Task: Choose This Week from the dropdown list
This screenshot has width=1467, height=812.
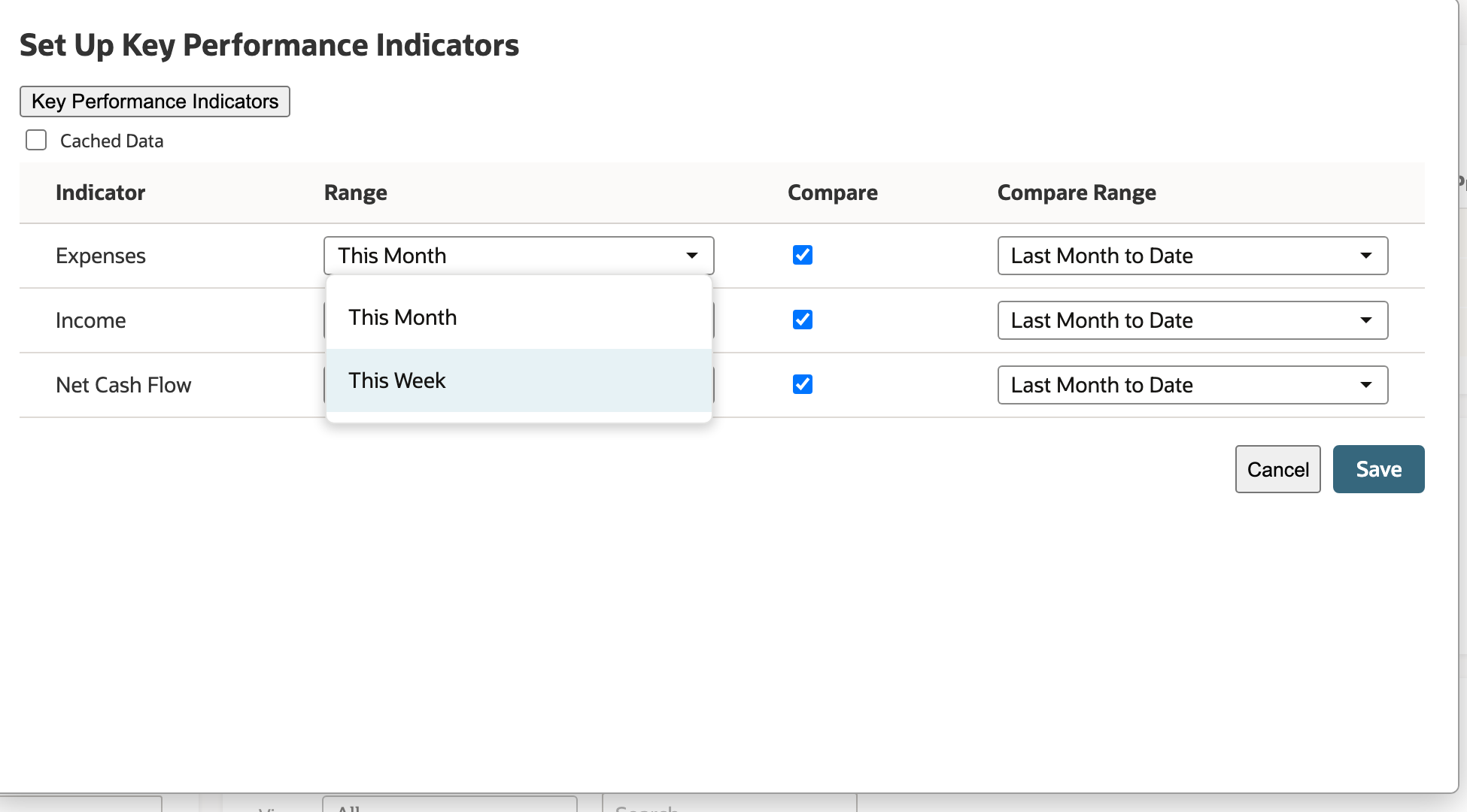Action: click(x=518, y=380)
